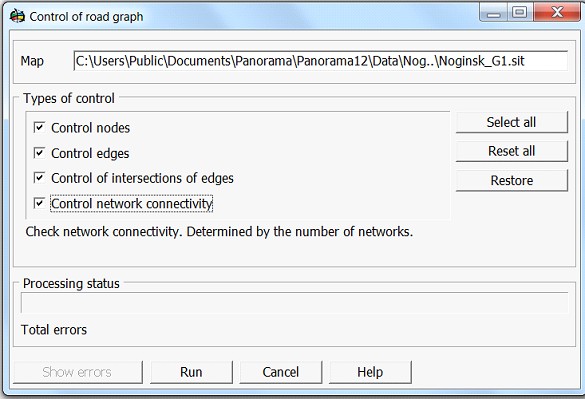Toggle the Control edges checkbox
Image resolution: width=585 pixels, height=399 pixels.
click(39, 153)
